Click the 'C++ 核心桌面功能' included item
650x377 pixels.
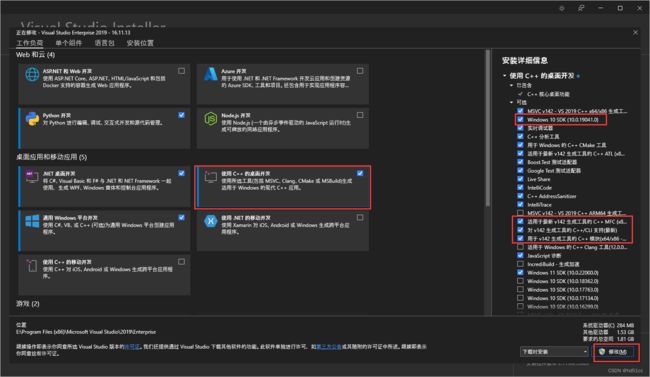click(548, 94)
